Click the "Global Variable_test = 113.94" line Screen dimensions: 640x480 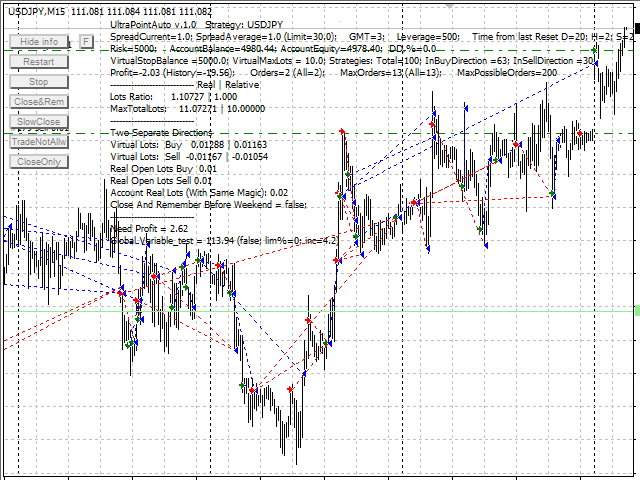point(224,240)
